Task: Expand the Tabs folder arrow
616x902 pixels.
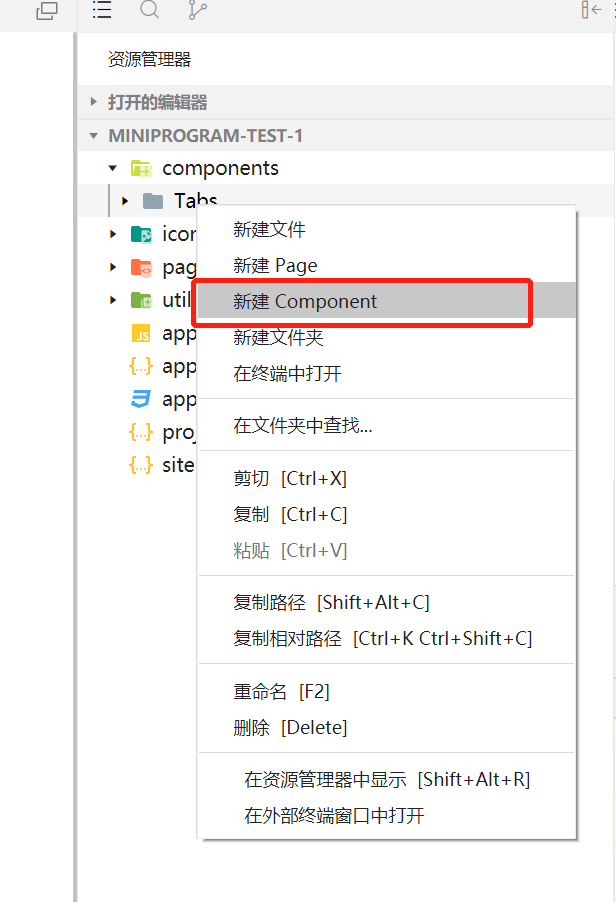Action: tap(125, 201)
